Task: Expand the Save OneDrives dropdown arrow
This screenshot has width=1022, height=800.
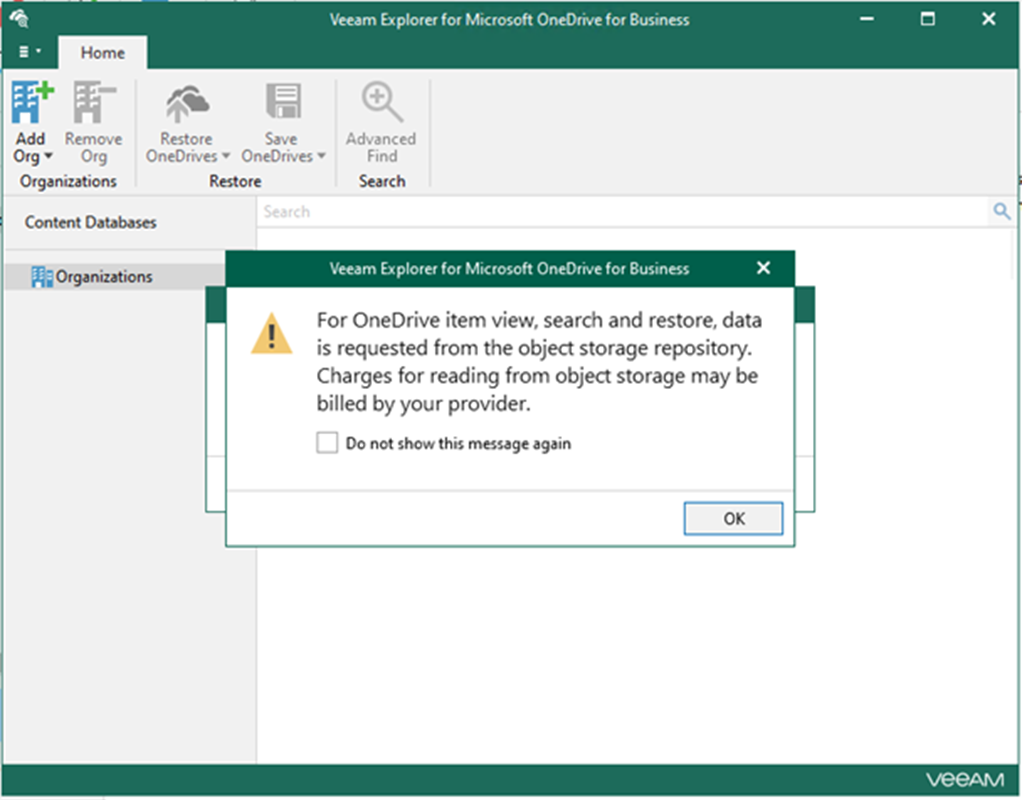Action: (x=321, y=156)
